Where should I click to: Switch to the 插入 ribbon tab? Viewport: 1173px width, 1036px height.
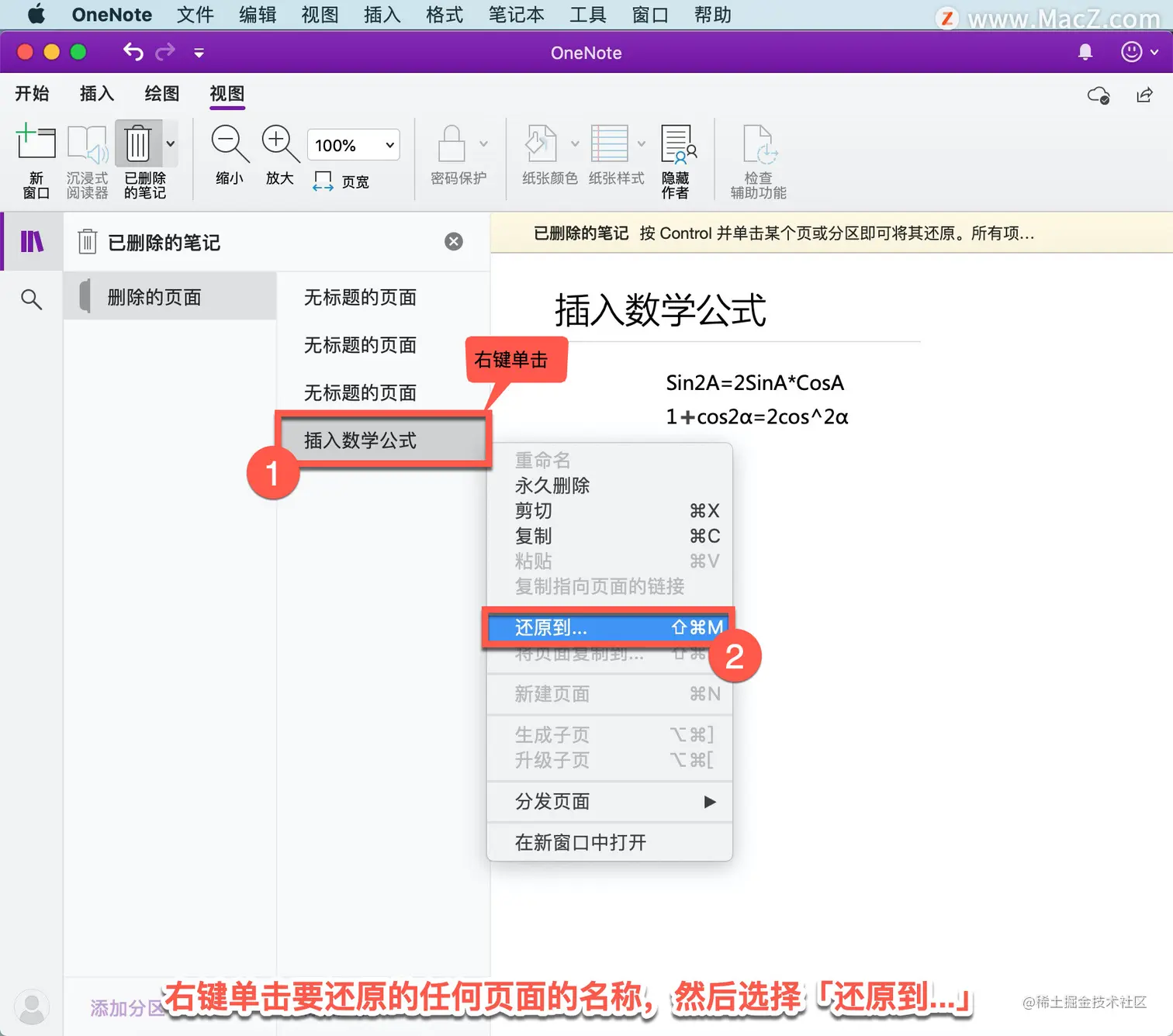click(x=97, y=94)
